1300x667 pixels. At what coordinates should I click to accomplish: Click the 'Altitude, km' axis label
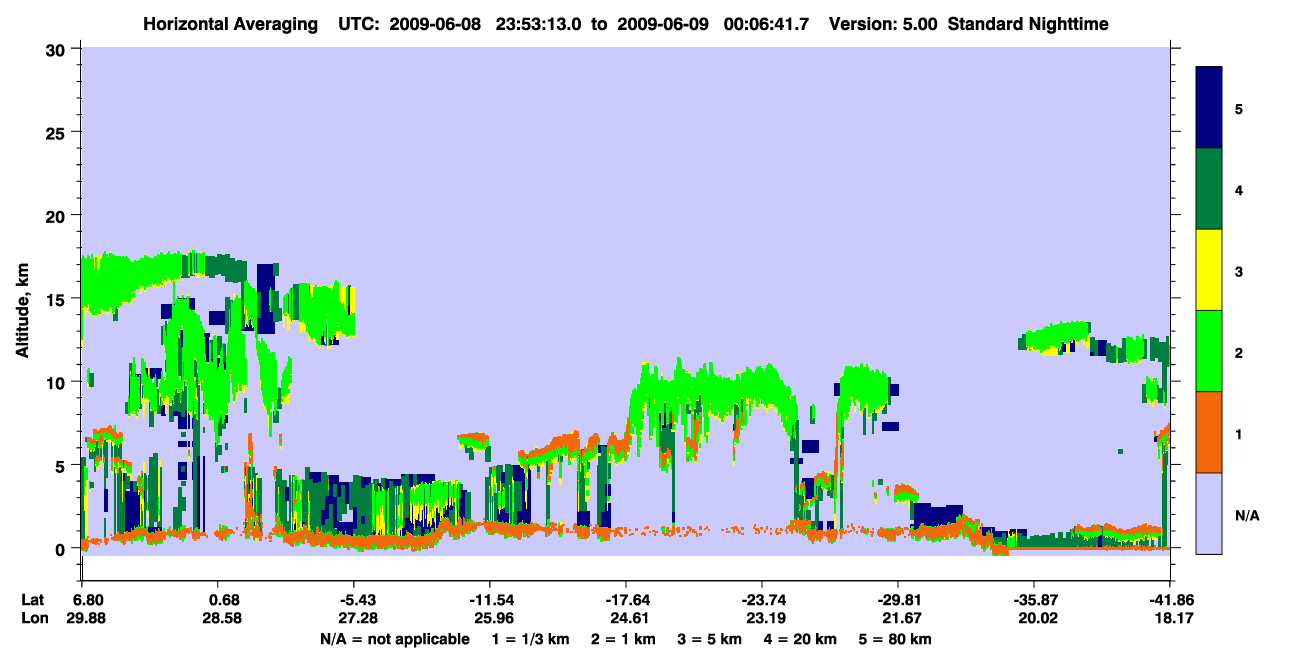pos(21,310)
